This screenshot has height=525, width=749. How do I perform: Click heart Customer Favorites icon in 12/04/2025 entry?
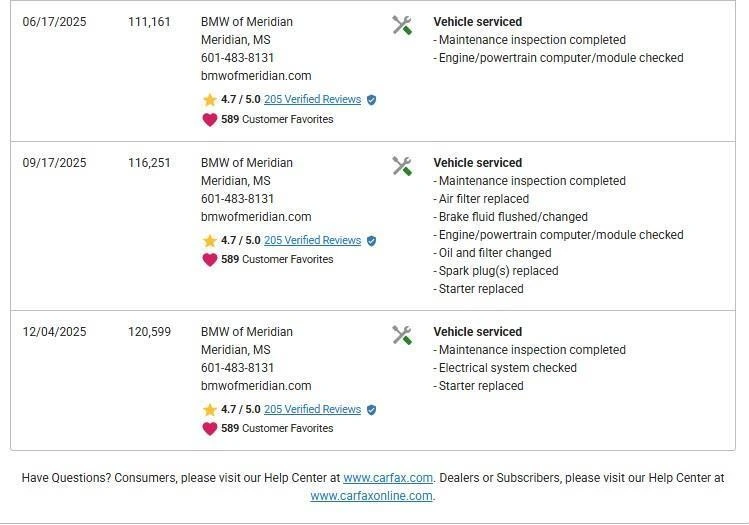(210, 428)
